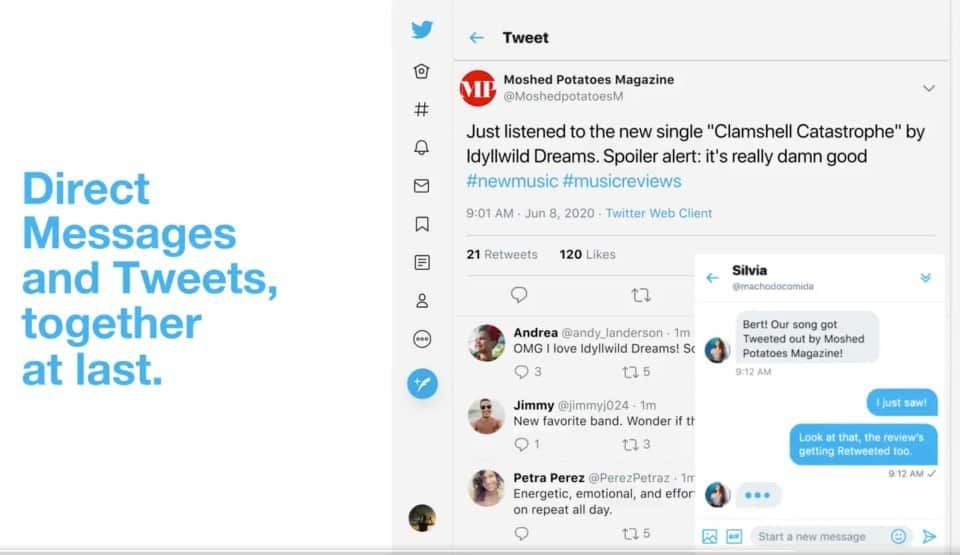Click the compose Tweet button

point(422,383)
